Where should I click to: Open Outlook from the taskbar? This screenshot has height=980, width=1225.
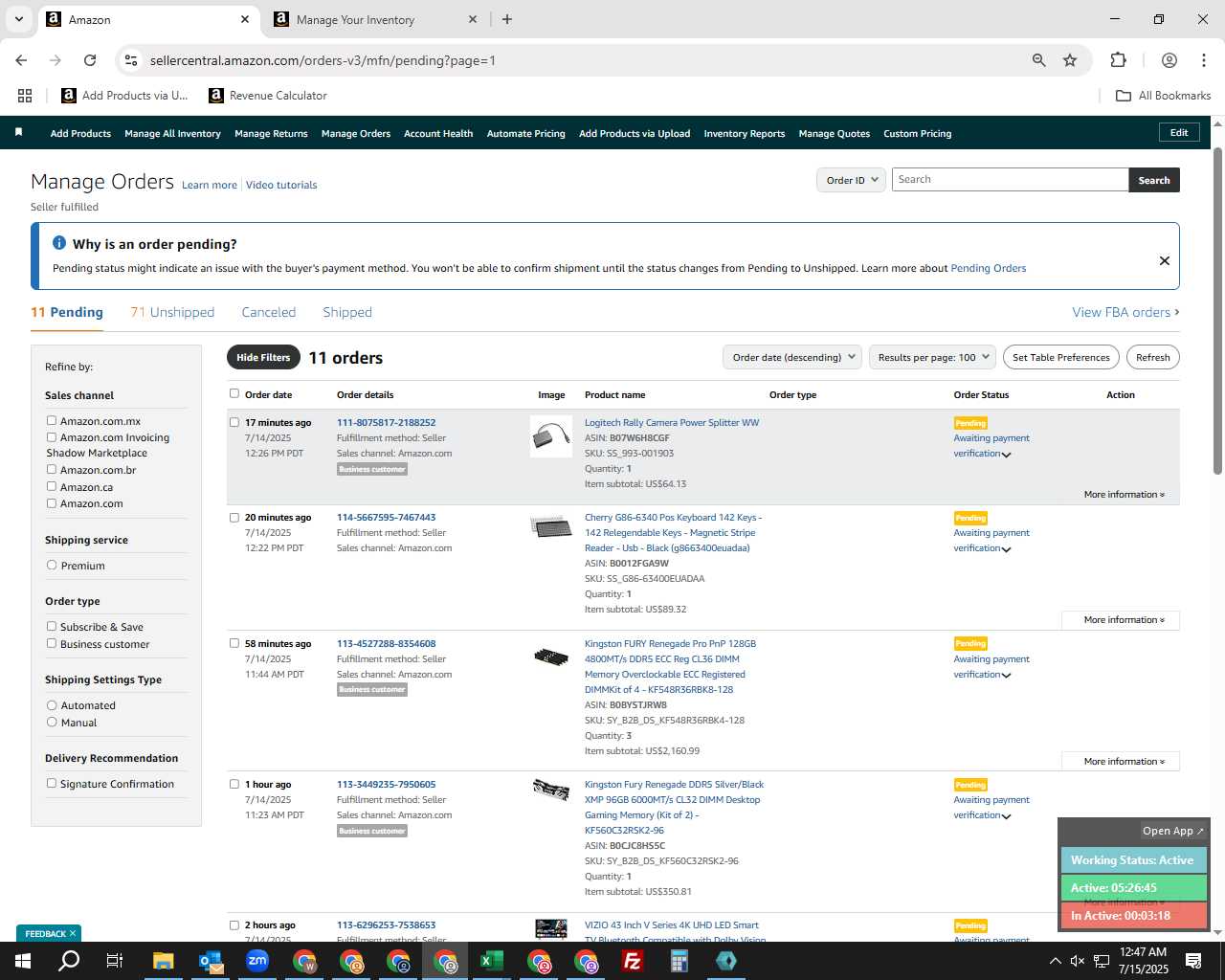click(211, 961)
